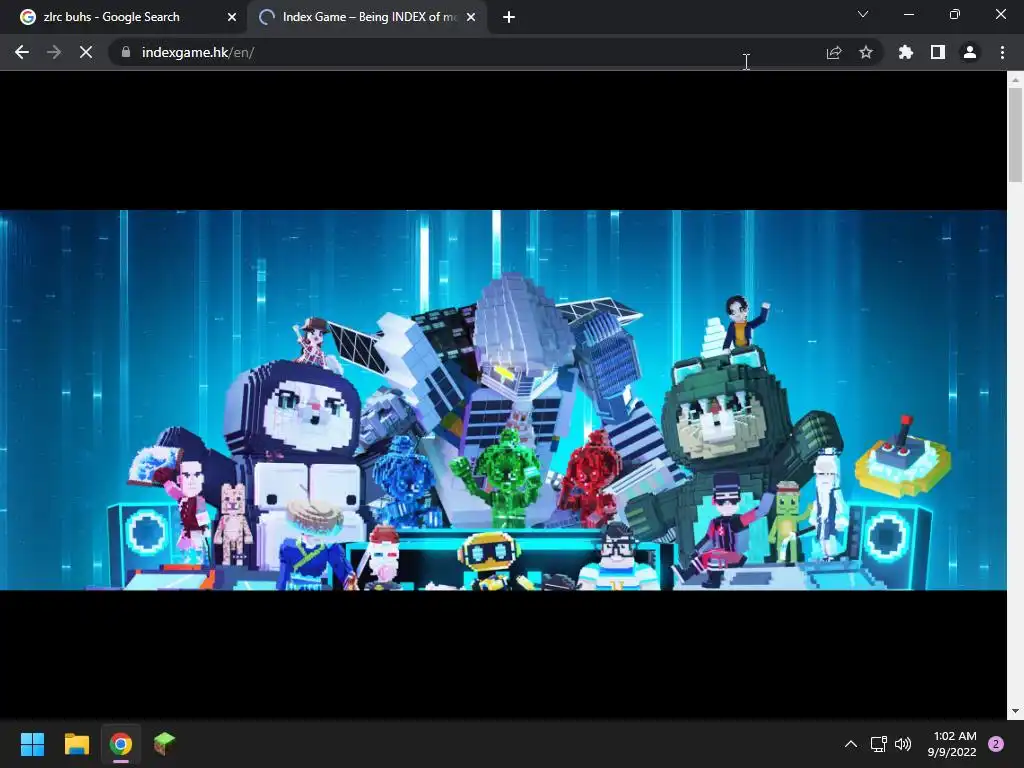
Task: Launch the Minecraft block taskbar icon
Action: pyautogui.click(x=165, y=744)
